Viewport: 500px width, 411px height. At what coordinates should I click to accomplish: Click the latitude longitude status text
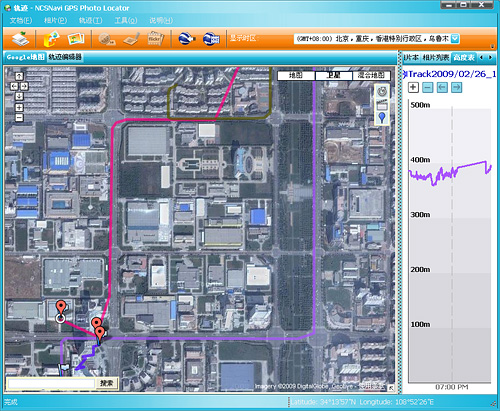click(362, 402)
